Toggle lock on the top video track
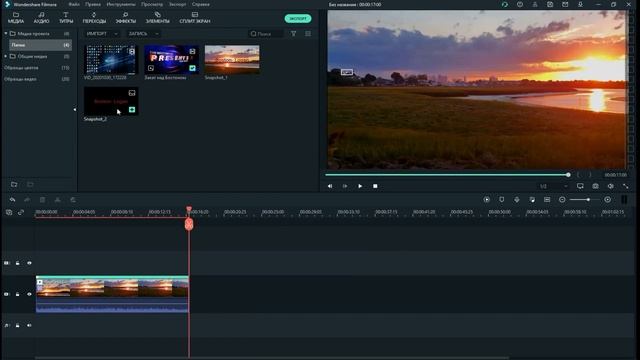This screenshot has height=360, width=640. (18, 263)
